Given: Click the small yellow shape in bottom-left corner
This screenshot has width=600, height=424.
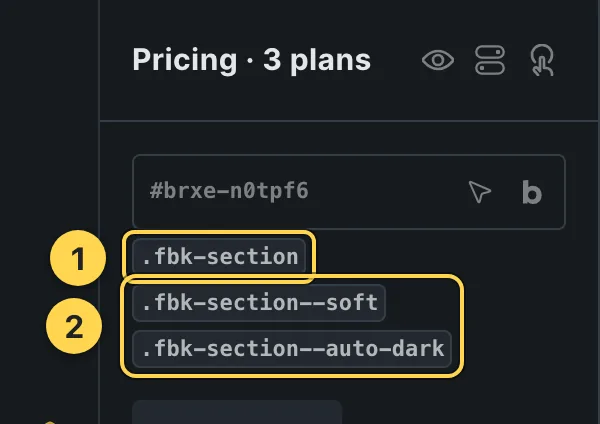Looking at the screenshot, I should coord(49,422).
